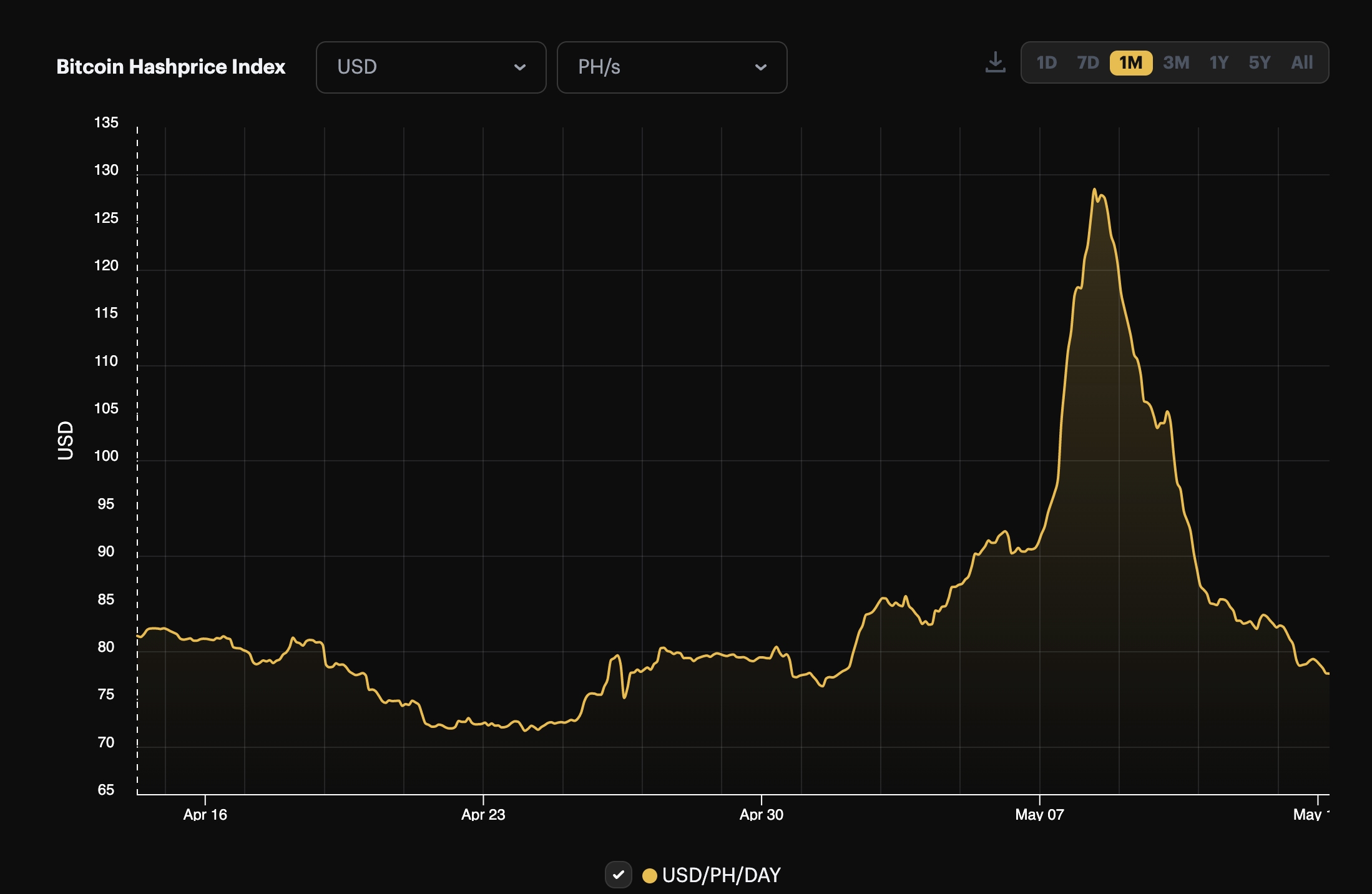Expand the chevron on the PH/s selector
Image resolution: width=1372 pixels, height=894 pixels.
tap(761, 67)
